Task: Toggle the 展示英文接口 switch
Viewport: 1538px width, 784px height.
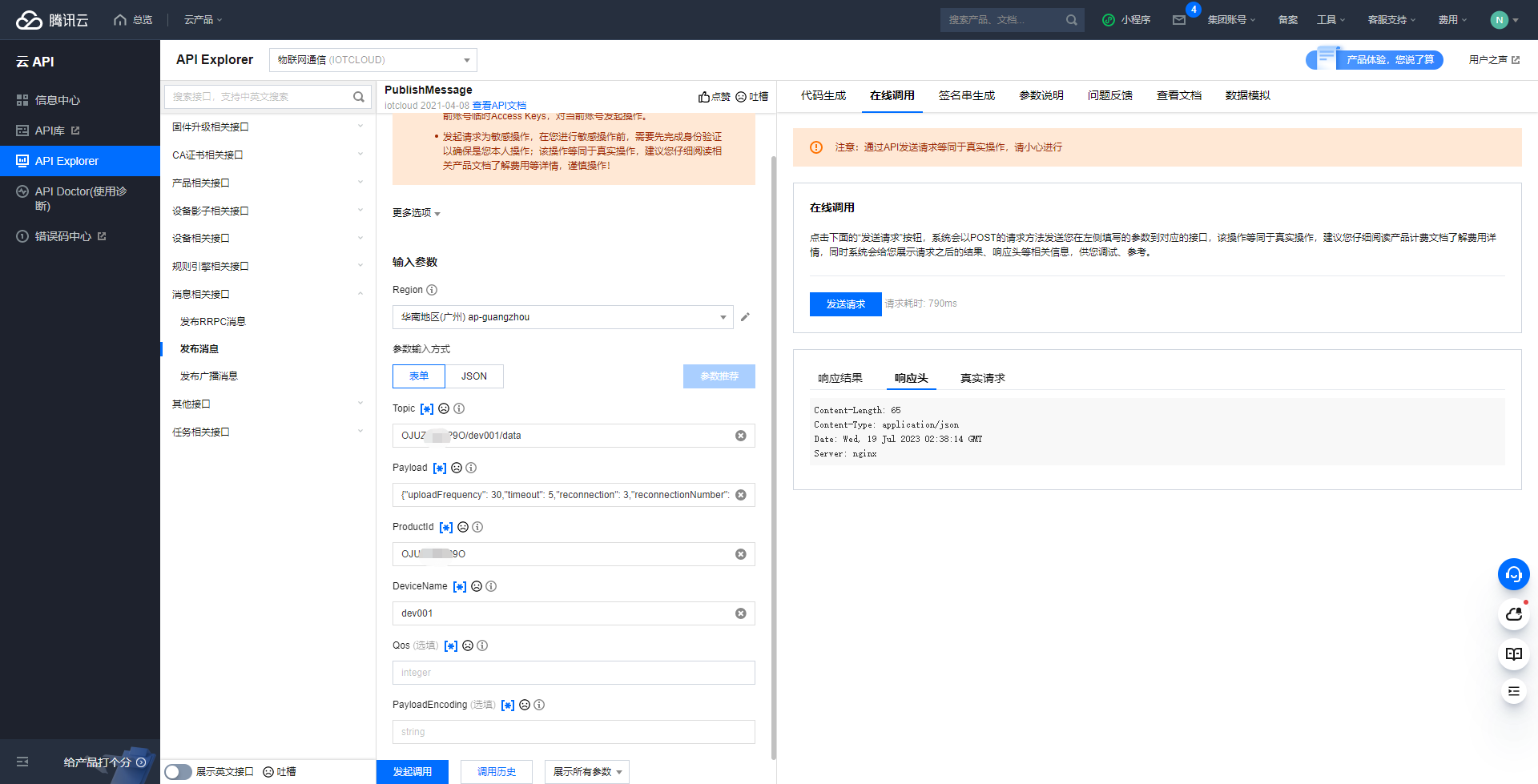Action: 178,772
